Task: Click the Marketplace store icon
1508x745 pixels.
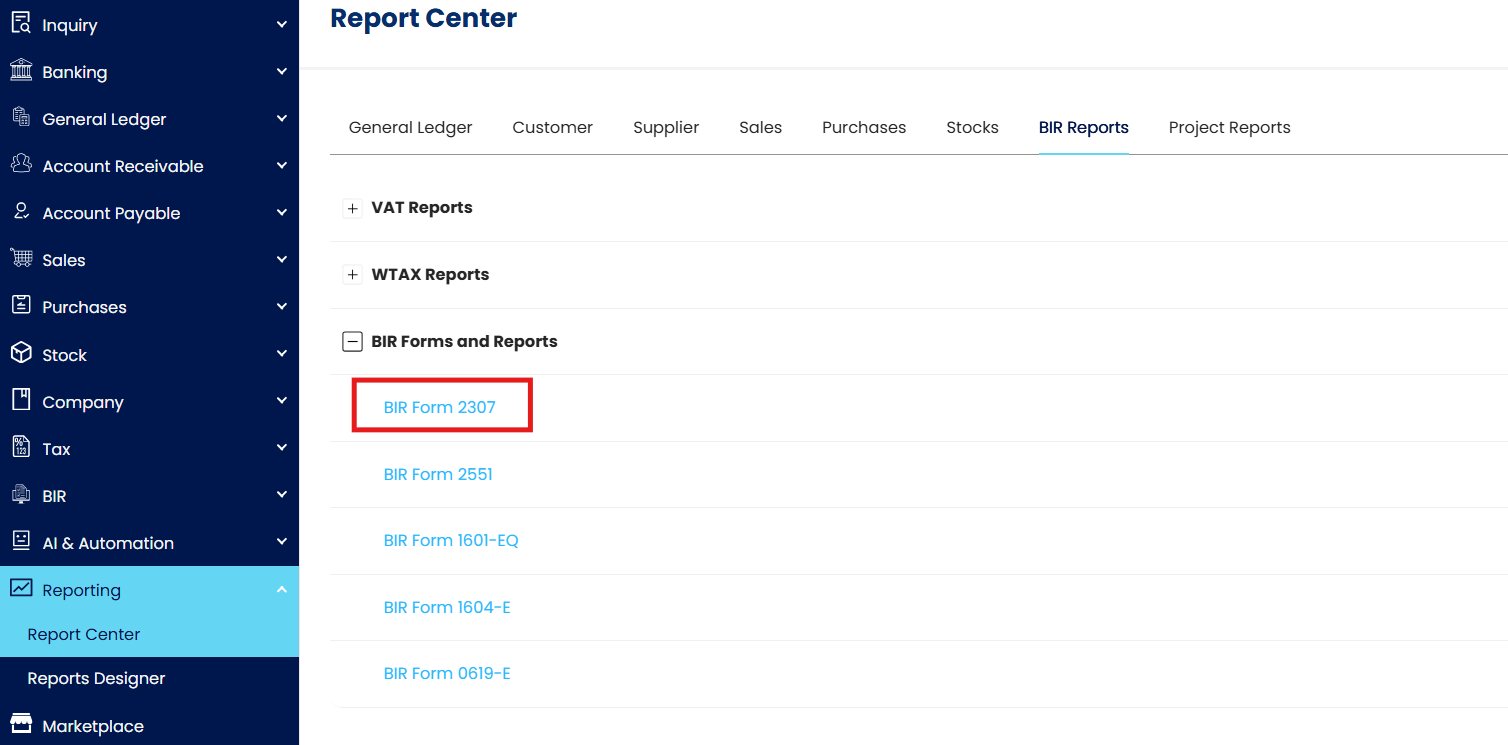Action: (x=20, y=724)
